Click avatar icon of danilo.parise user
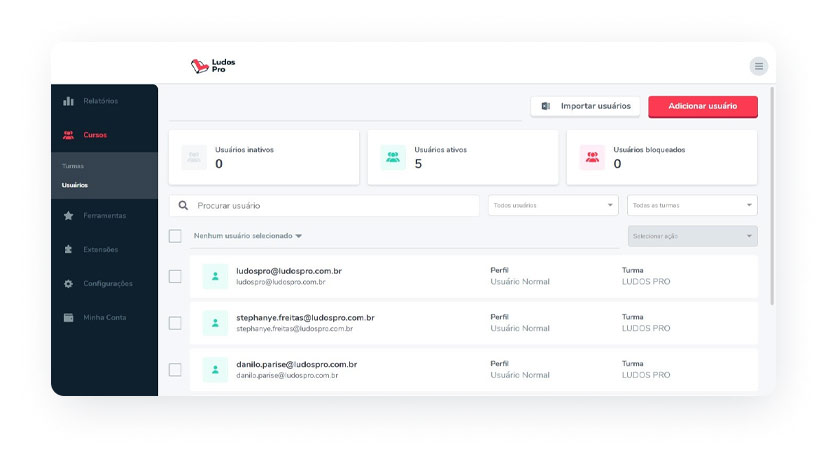 pos(215,369)
